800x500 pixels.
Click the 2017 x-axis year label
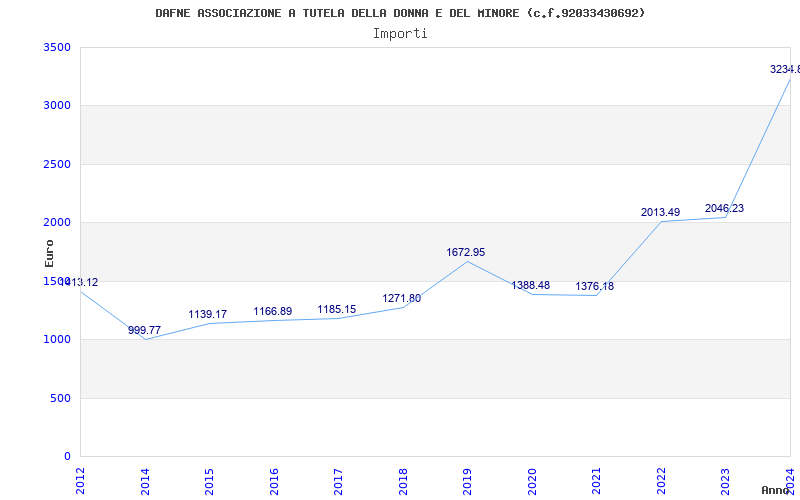point(338,481)
